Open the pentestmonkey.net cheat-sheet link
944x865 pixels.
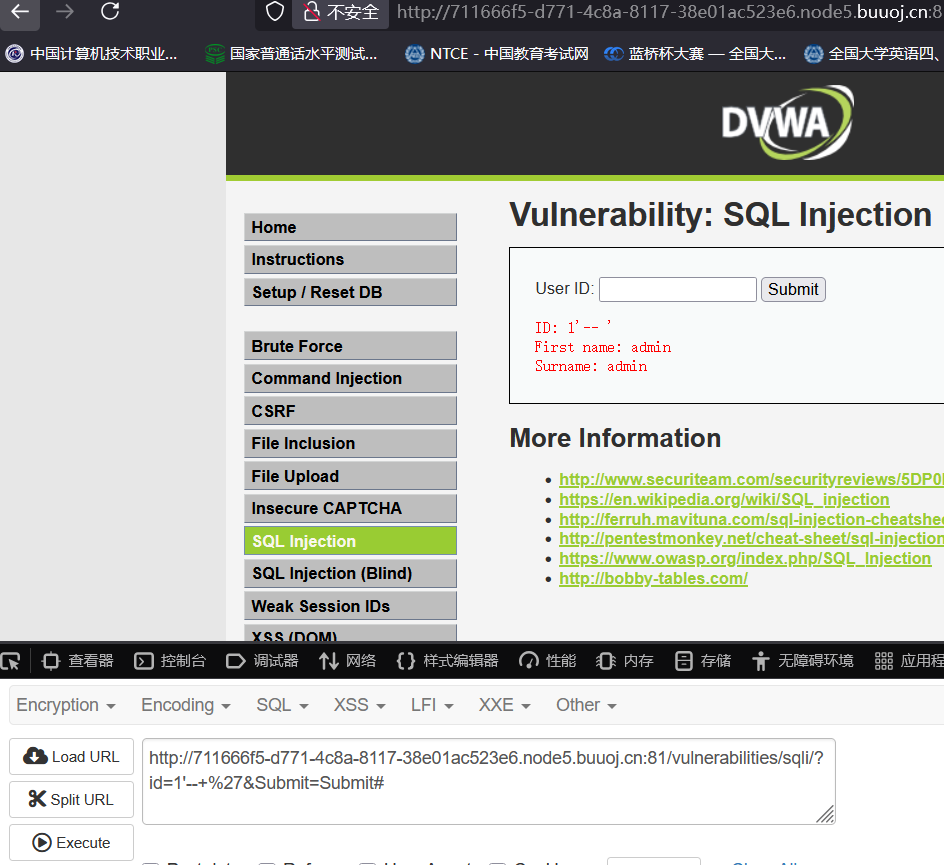(751, 539)
